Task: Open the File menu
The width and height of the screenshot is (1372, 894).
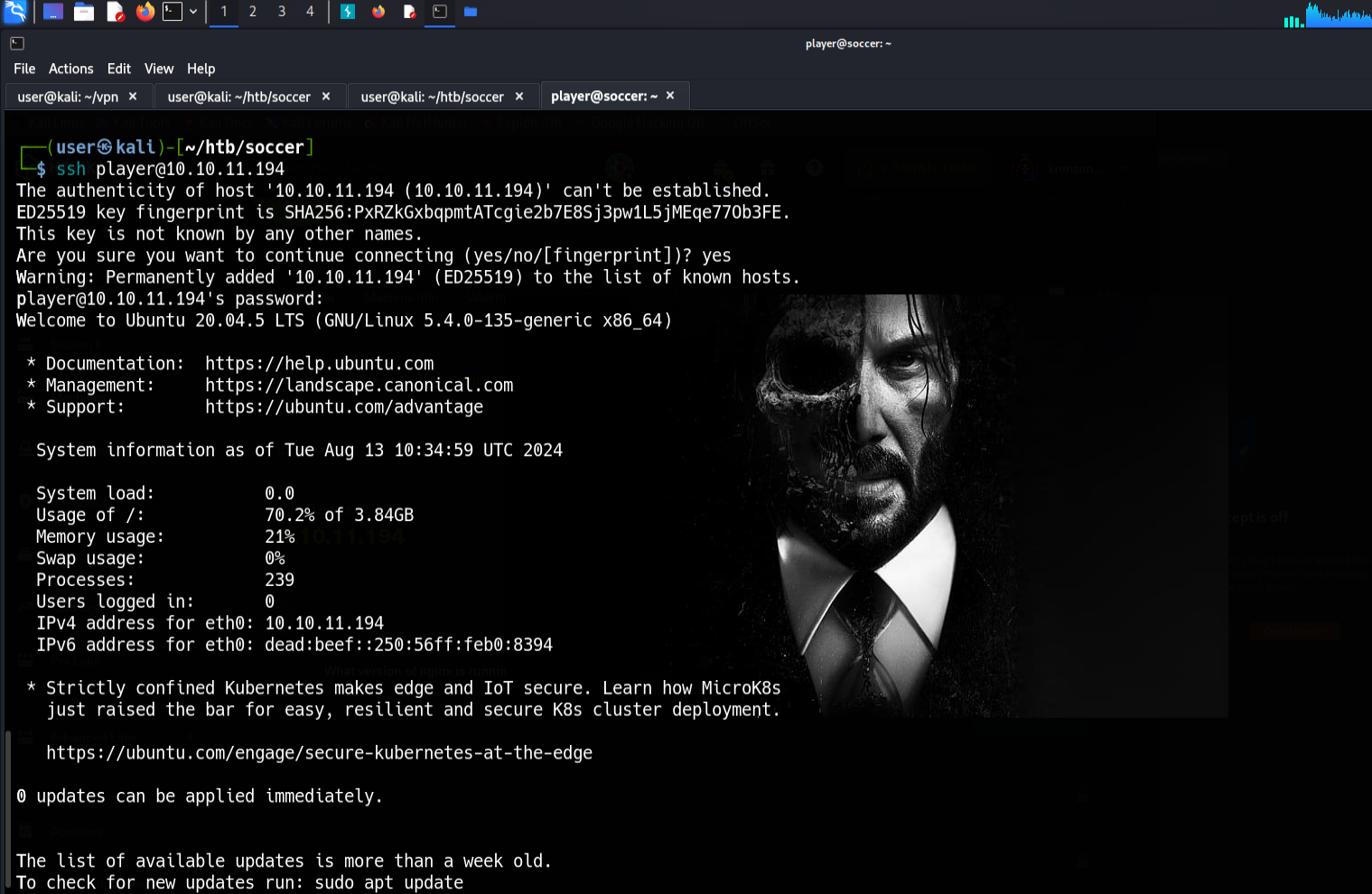Action: [x=24, y=69]
